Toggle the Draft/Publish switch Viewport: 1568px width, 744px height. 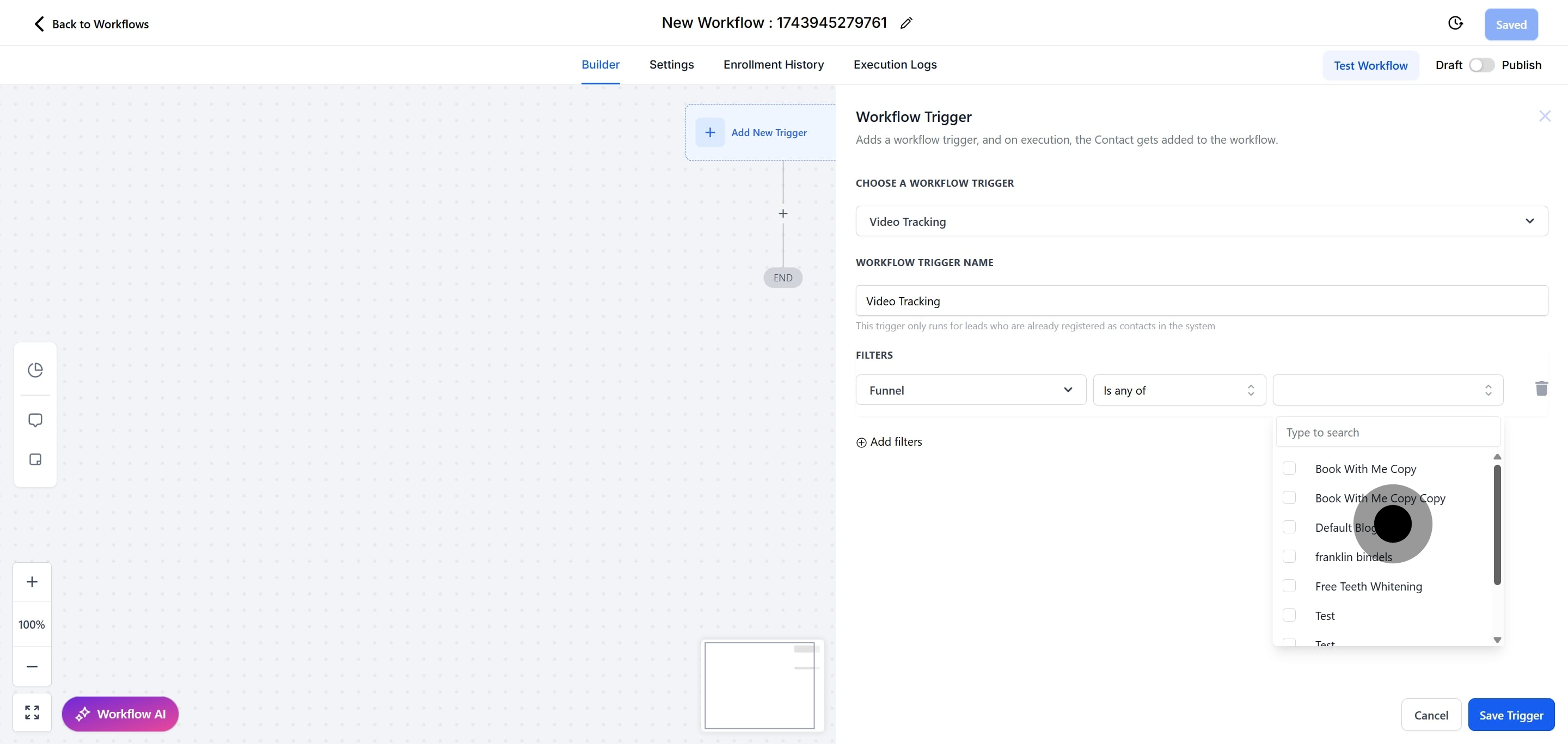pyautogui.click(x=1481, y=65)
